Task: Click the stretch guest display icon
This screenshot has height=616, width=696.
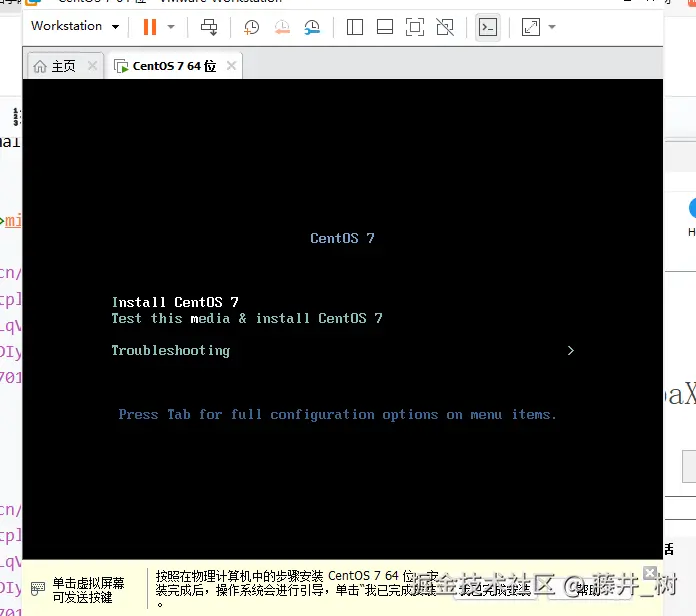Action: pyautogui.click(x=531, y=27)
